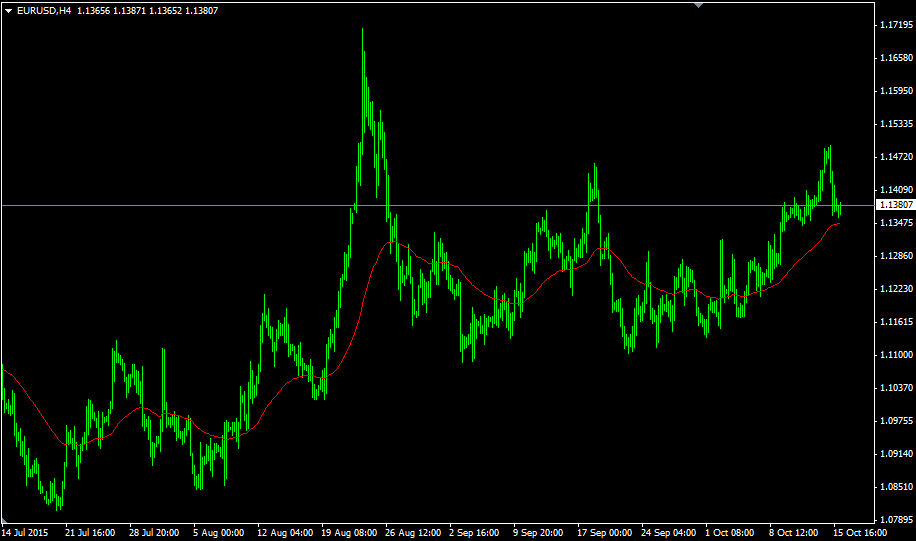The image size is (916, 541).
Task: Click the 5 Aug 00:00 time label
Action: point(218,533)
